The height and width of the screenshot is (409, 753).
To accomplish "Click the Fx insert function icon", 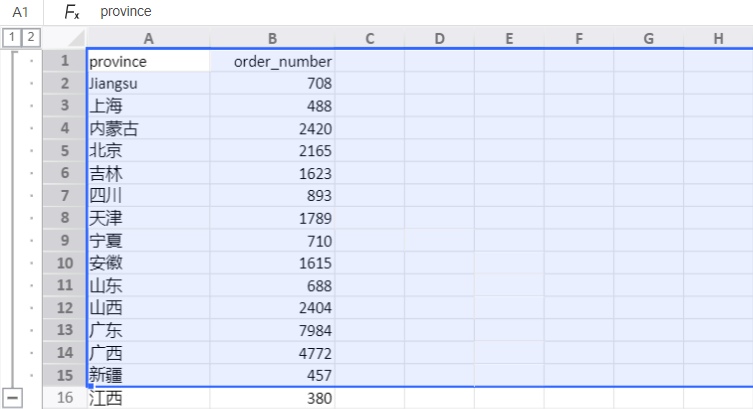I will coord(72,12).
